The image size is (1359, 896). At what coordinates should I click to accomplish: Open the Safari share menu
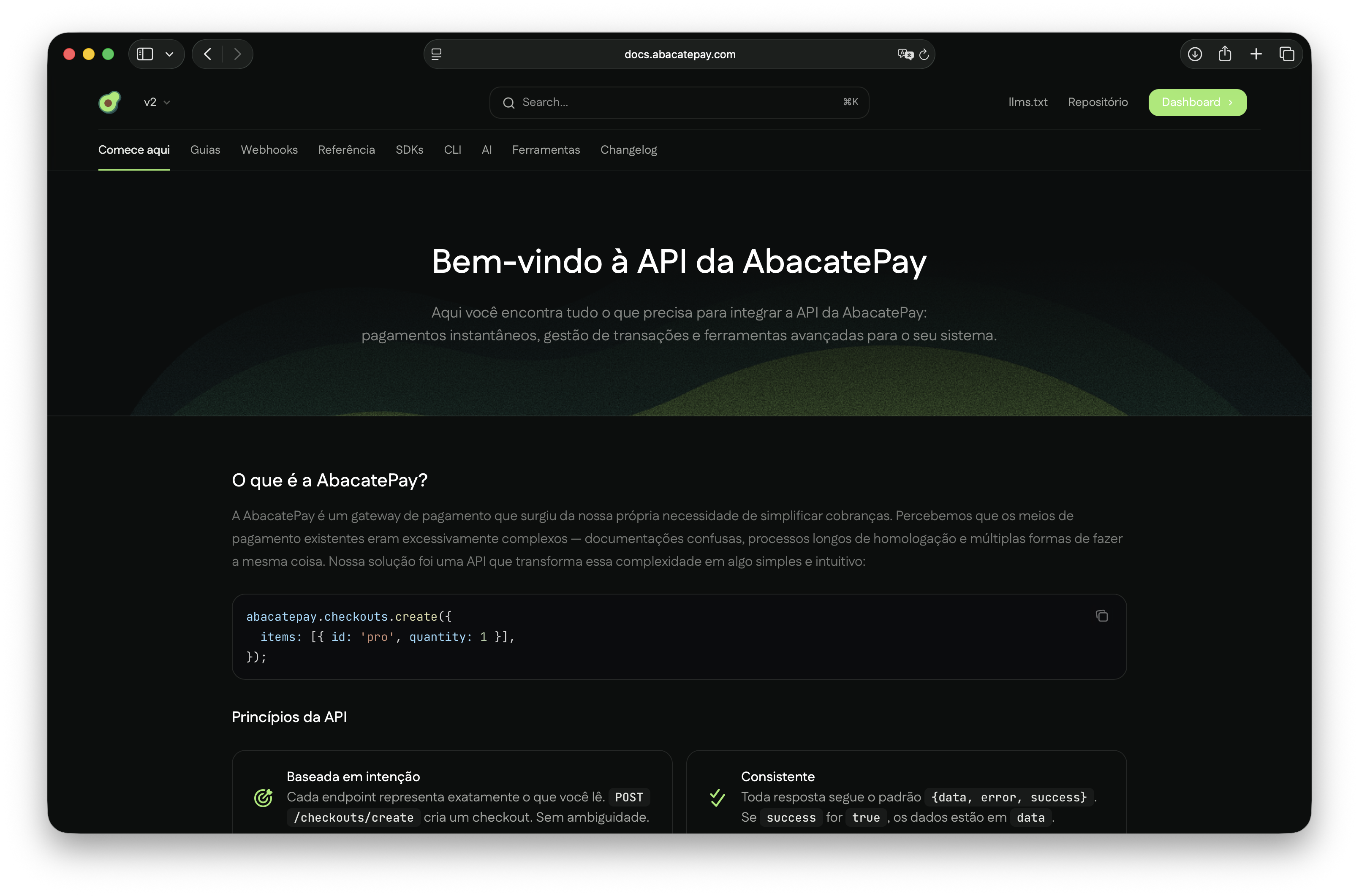pyautogui.click(x=1224, y=54)
